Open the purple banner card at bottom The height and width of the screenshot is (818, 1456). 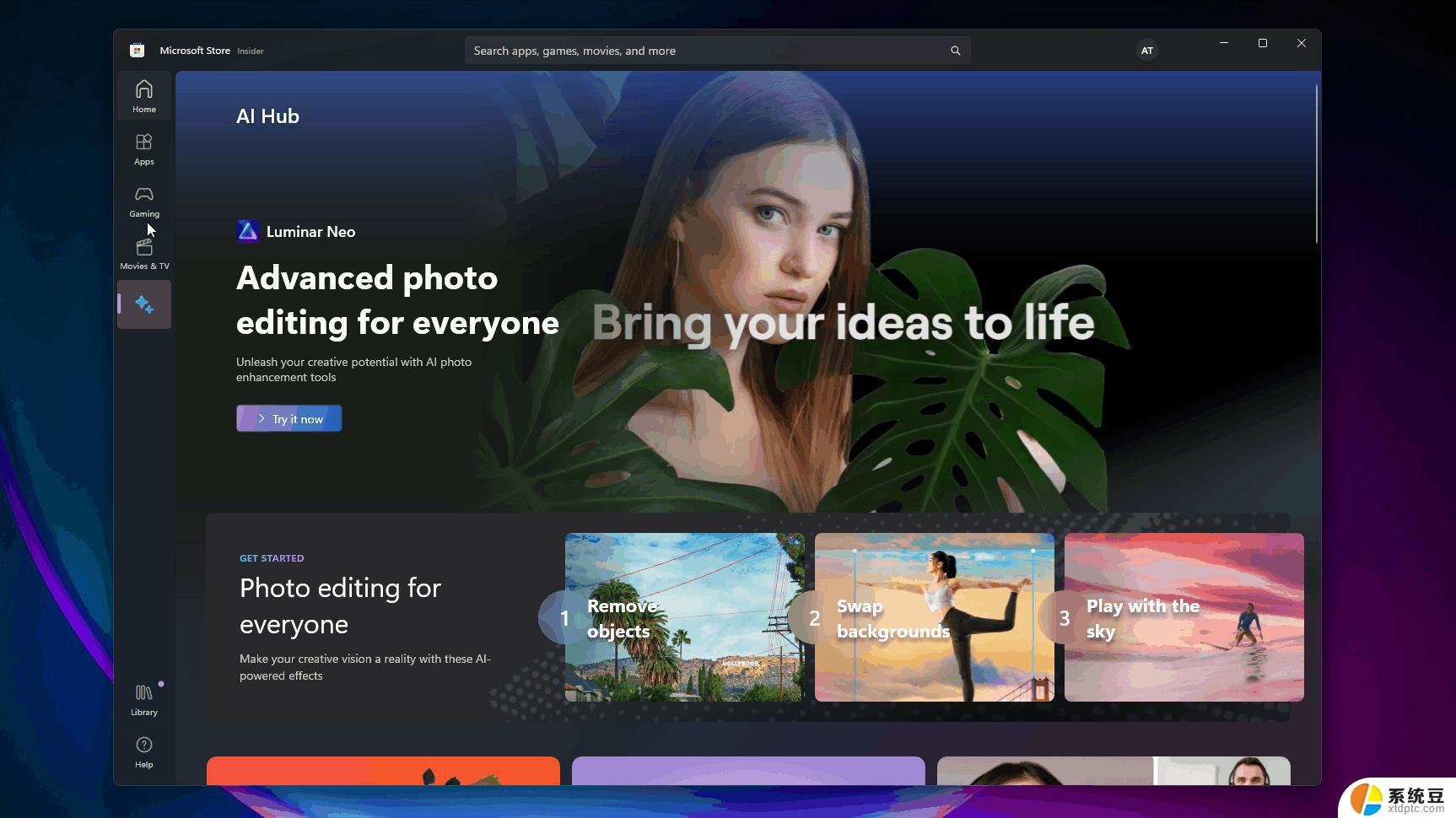pos(748,771)
